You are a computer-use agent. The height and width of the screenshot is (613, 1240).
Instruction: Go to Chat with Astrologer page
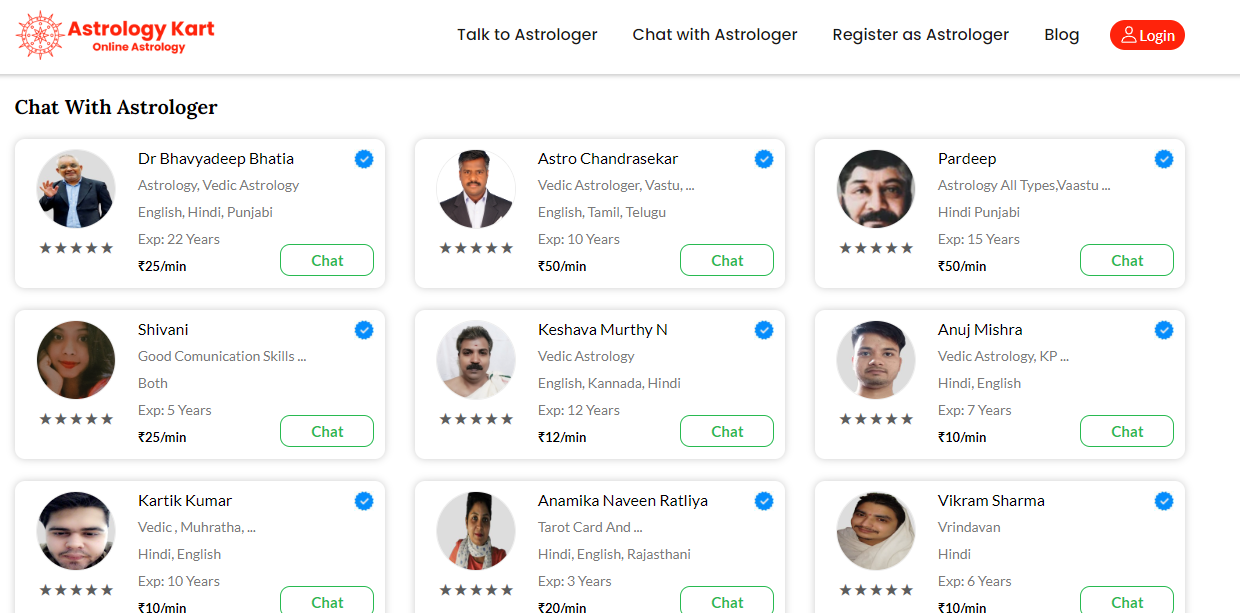click(x=715, y=35)
